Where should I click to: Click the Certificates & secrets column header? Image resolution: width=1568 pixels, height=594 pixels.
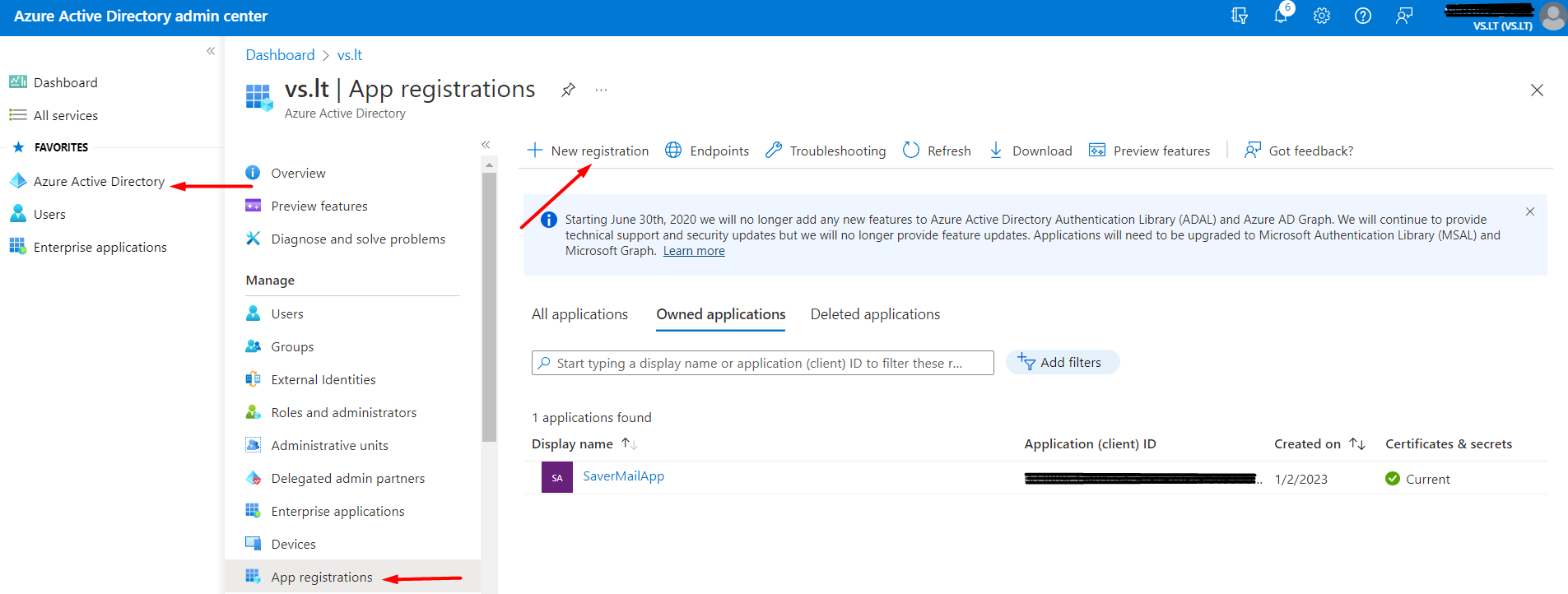(x=1449, y=443)
